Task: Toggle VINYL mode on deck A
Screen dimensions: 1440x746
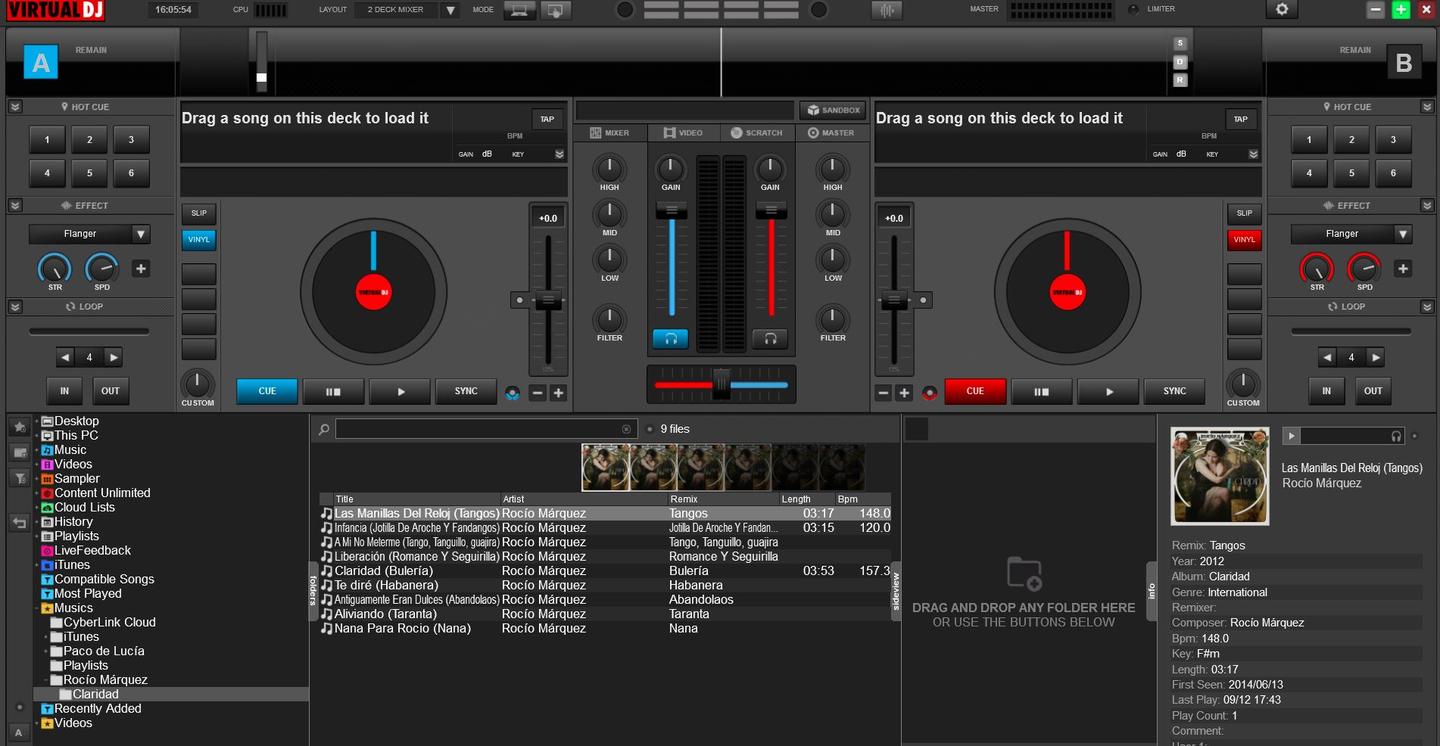Action: (199, 240)
